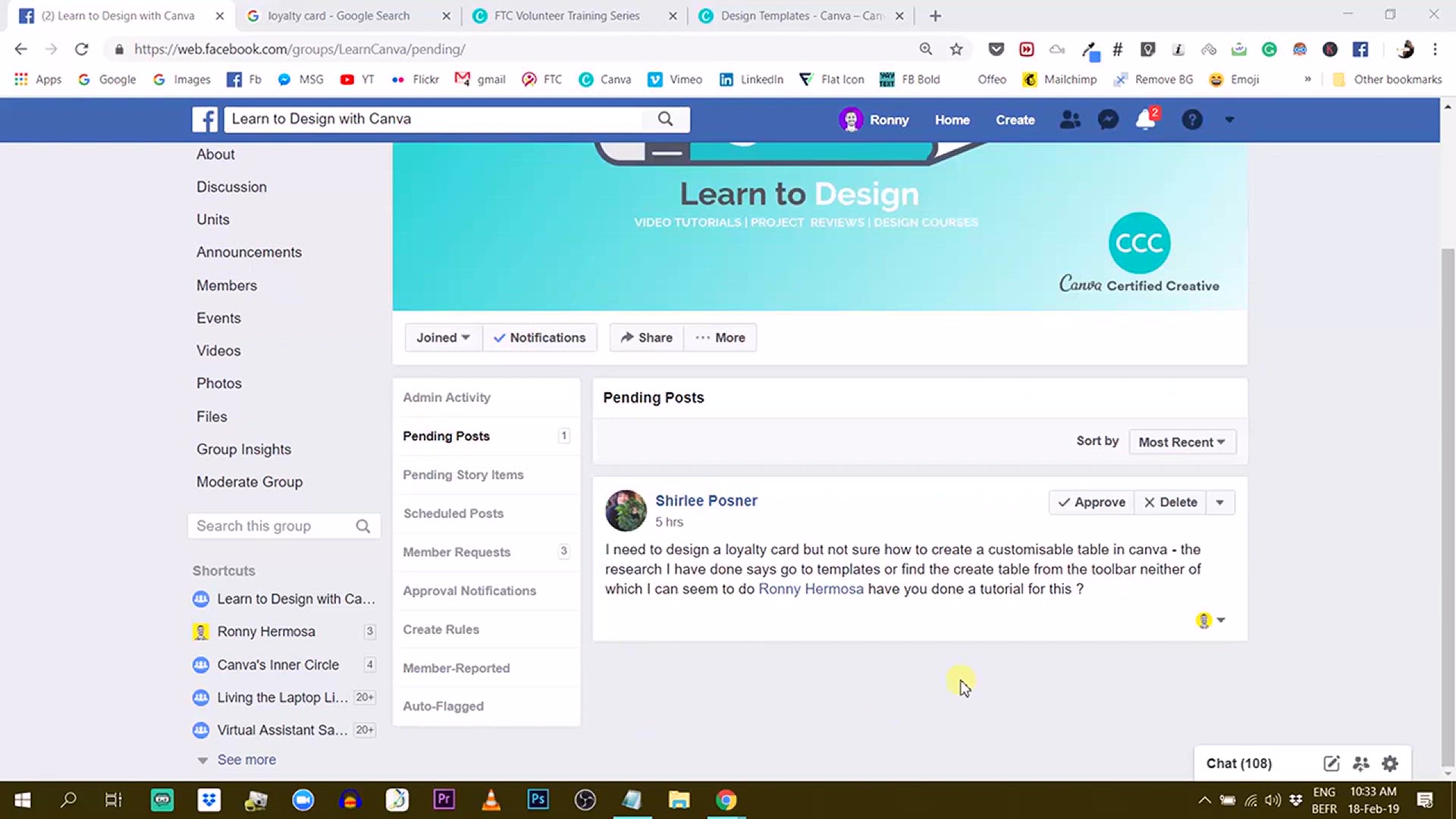The width and height of the screenshot is (1456, 819).
Task: Open Create Rules menu item
Action: [486, 629]
